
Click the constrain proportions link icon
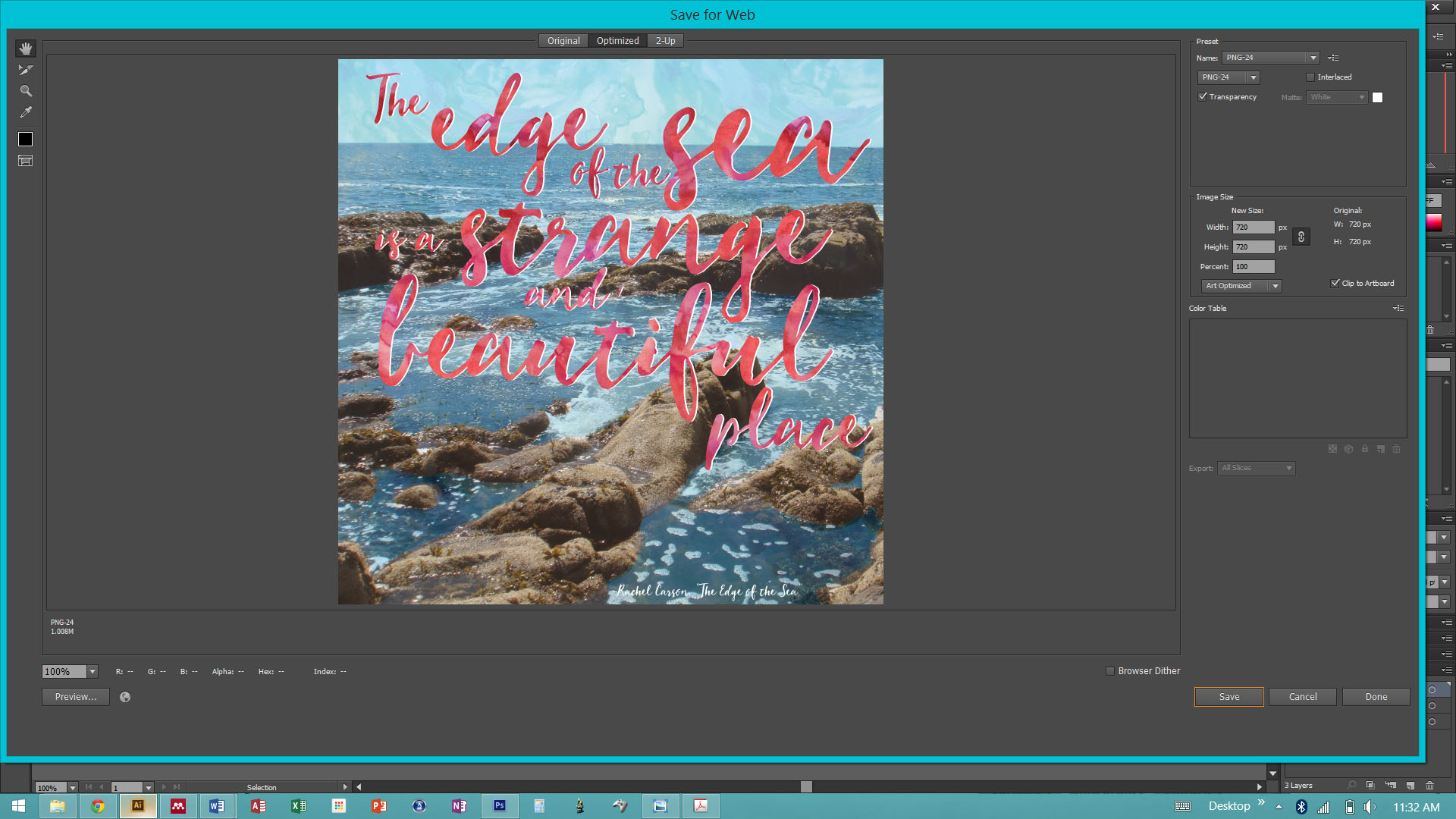click(1301, 237)
